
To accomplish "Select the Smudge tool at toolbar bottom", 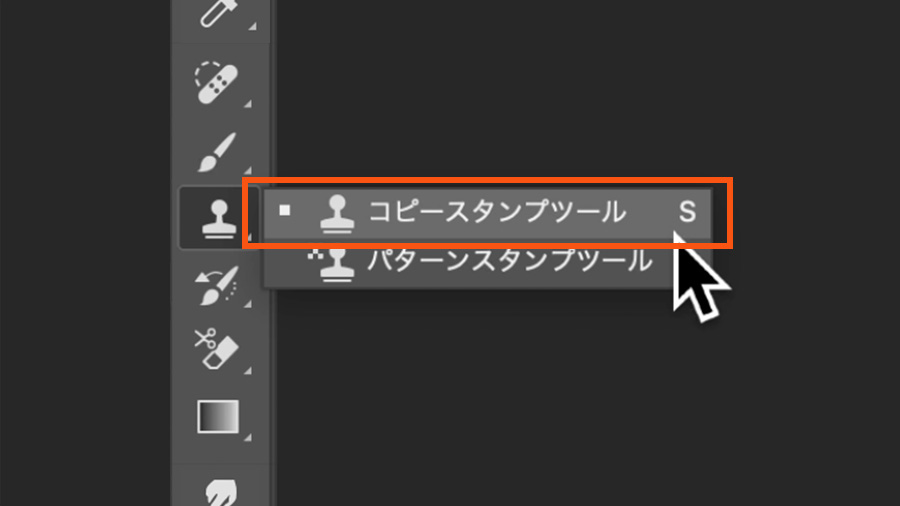I will pos(220,492).
